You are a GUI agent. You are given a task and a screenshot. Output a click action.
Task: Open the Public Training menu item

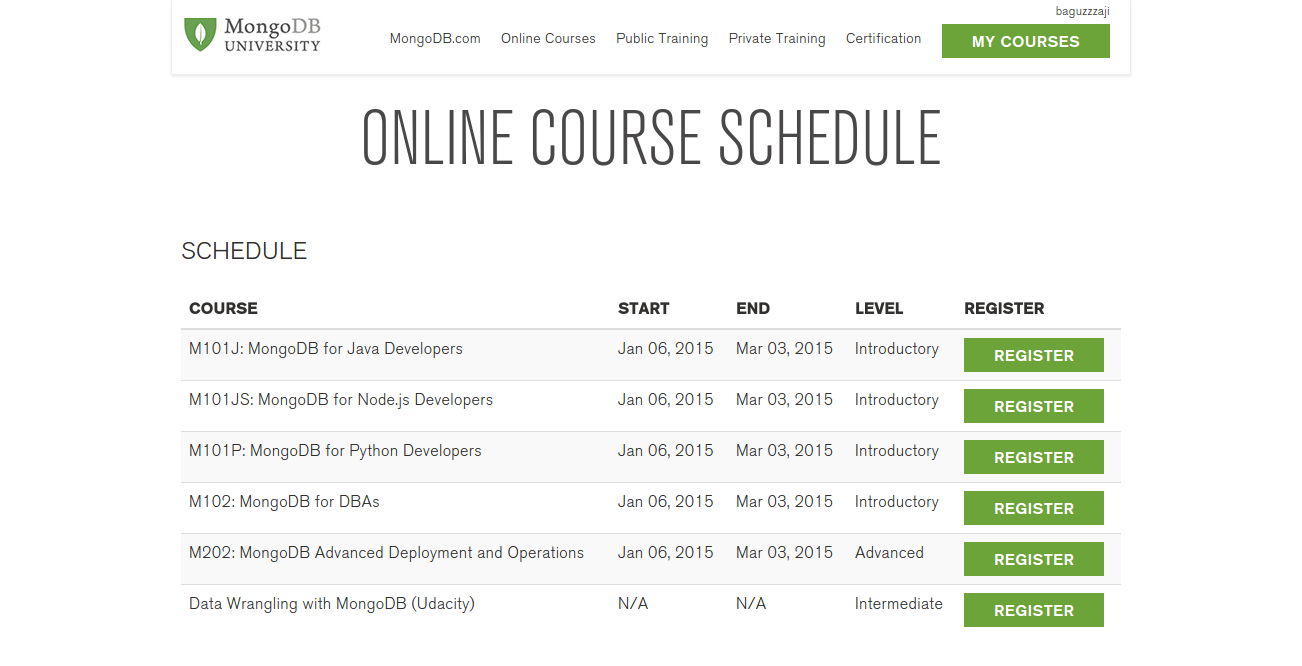coord(662,39)
